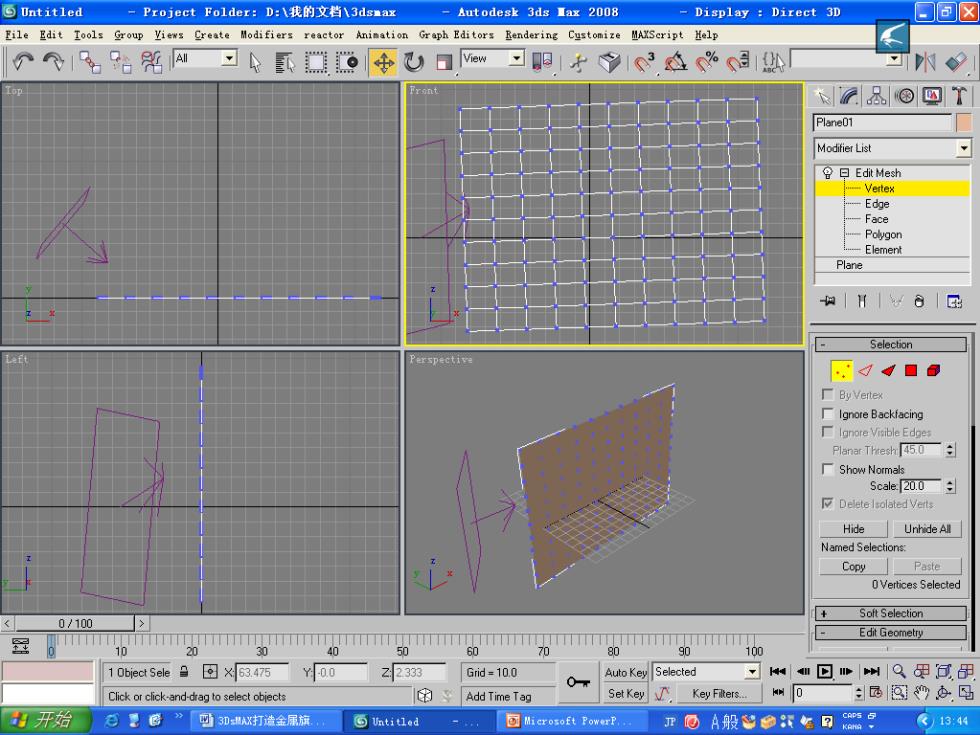Open the Windows Start button
Screen dimensions: 980x735
(46, 721)
